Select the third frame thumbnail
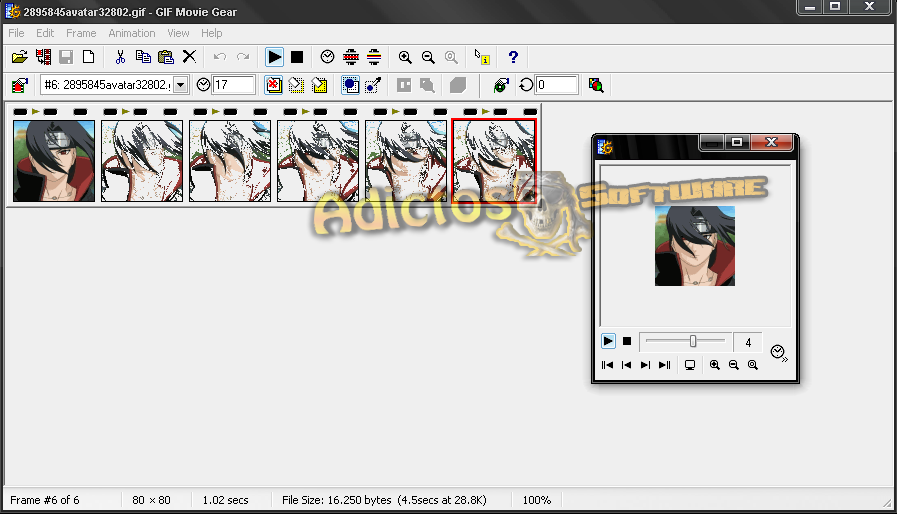 (x=230, y=161)
